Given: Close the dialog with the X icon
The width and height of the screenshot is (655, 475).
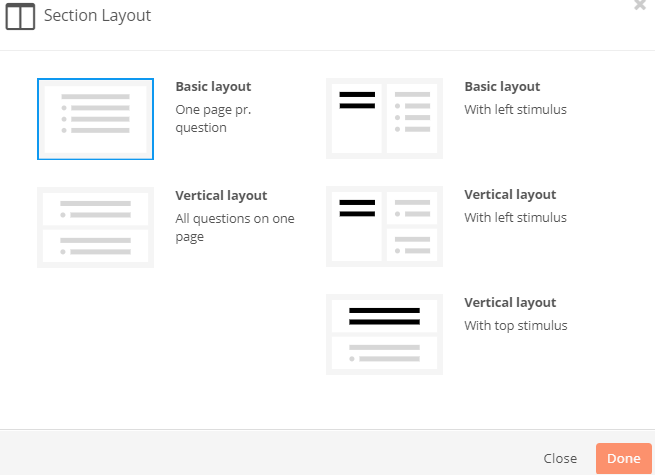Looking at the screenshot, I should [x=640, y=5].
